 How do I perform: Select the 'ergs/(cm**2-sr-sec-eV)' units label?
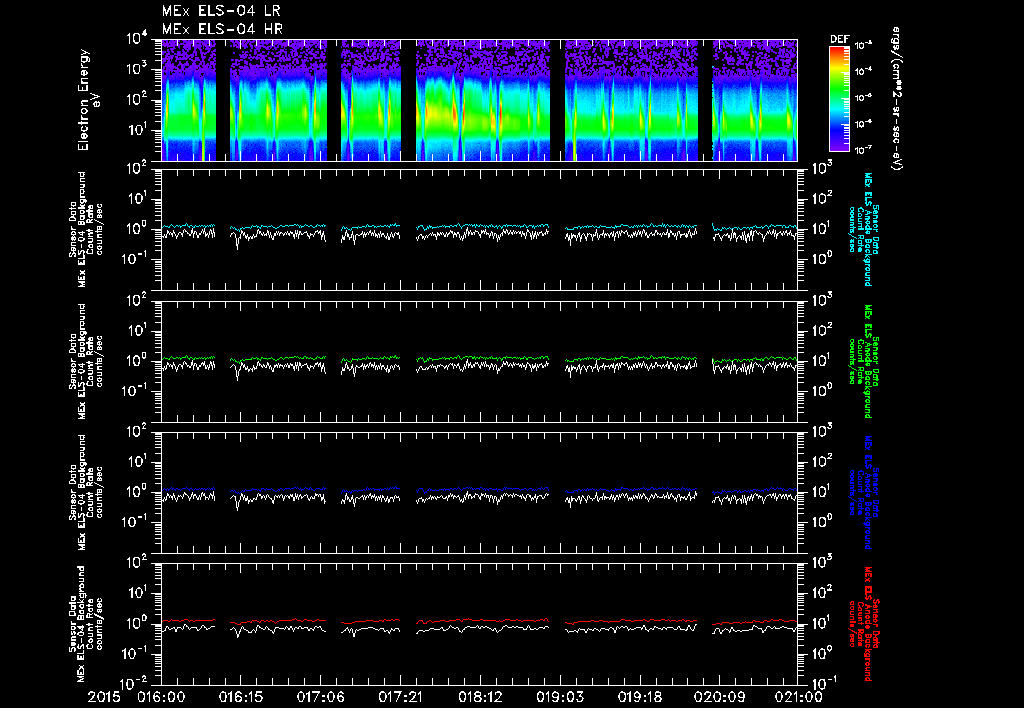pos(896,99)
